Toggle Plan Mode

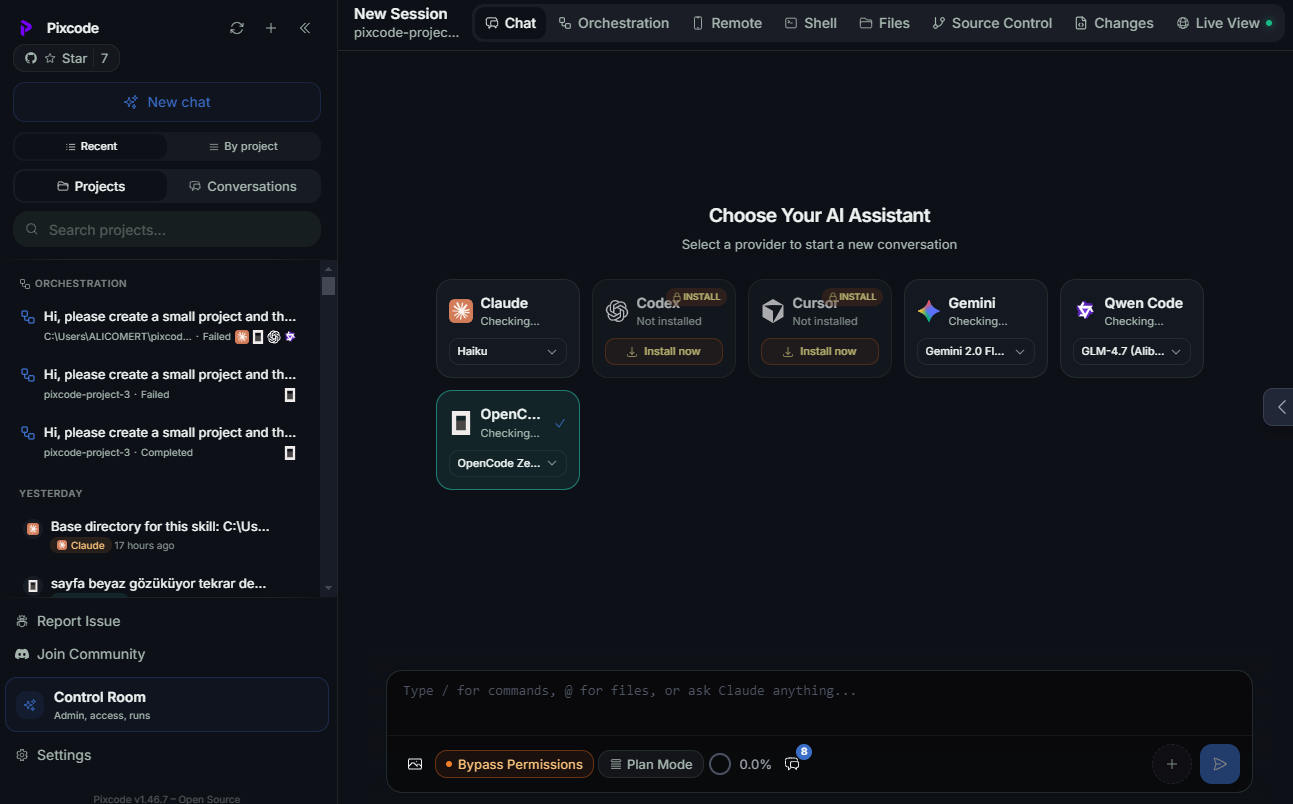tap(651, 764)
